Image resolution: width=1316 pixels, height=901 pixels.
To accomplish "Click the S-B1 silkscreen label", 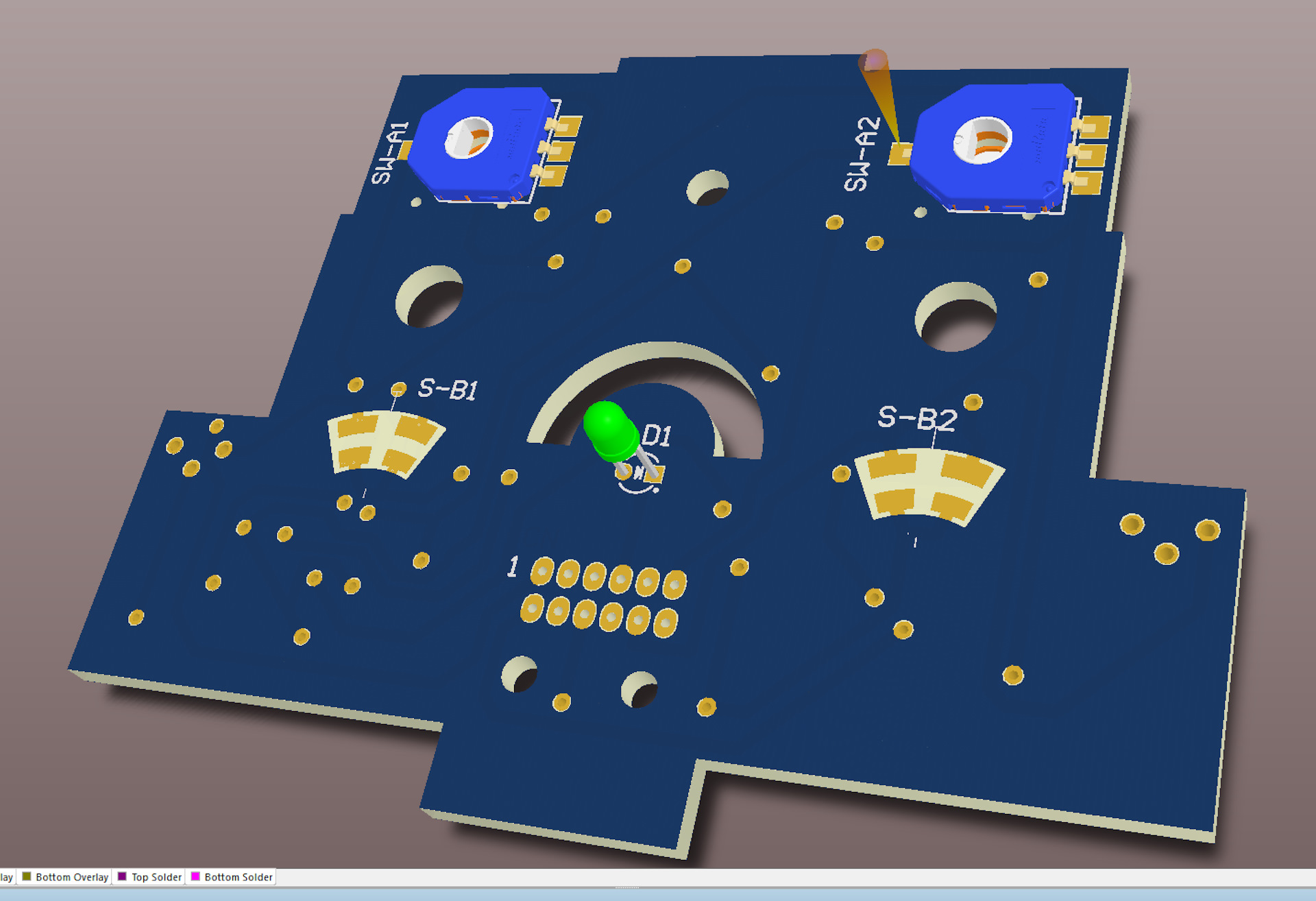I will (x=448, y=389).
